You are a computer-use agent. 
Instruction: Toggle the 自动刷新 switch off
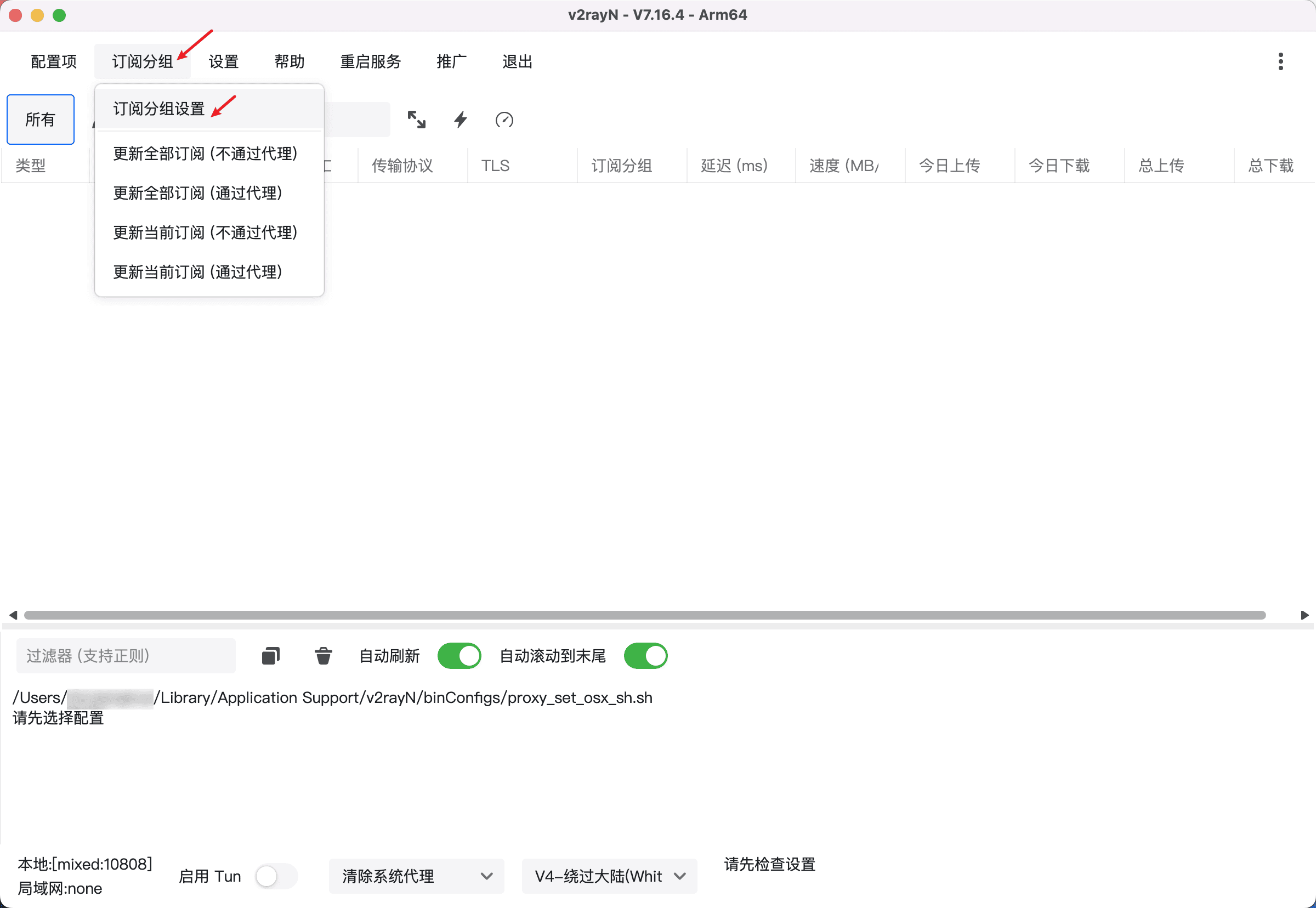coord(459,656)
